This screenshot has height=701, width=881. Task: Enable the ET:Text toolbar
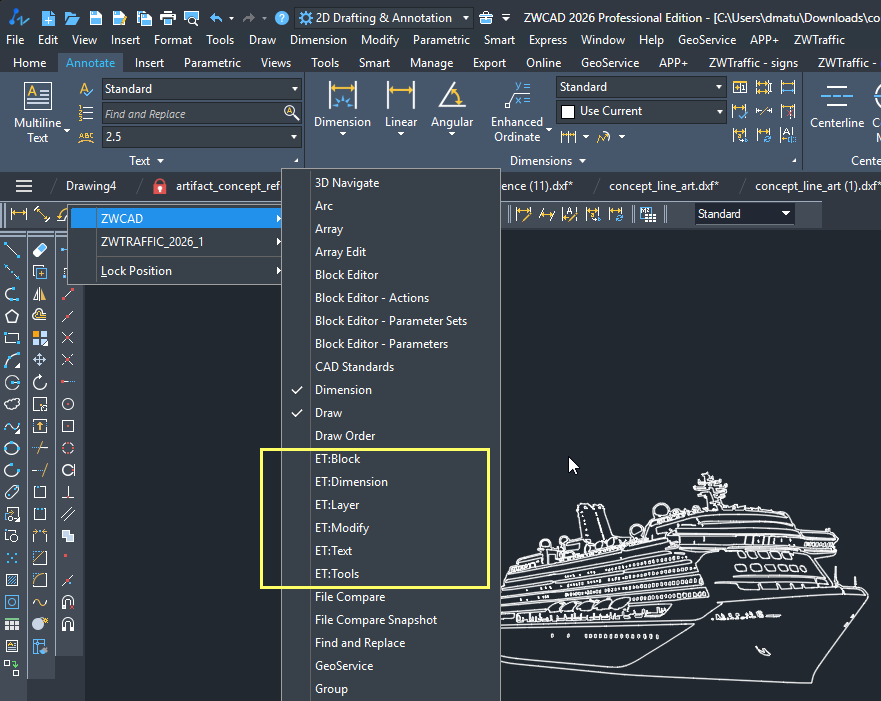click(x=334, y=551)
